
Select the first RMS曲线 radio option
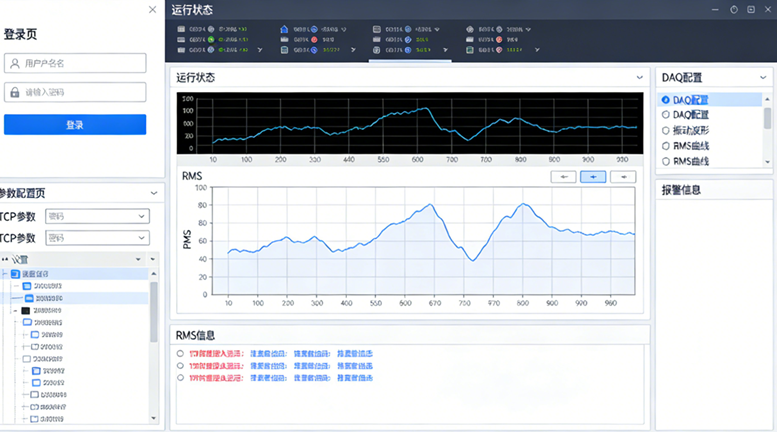pos(665,146)
